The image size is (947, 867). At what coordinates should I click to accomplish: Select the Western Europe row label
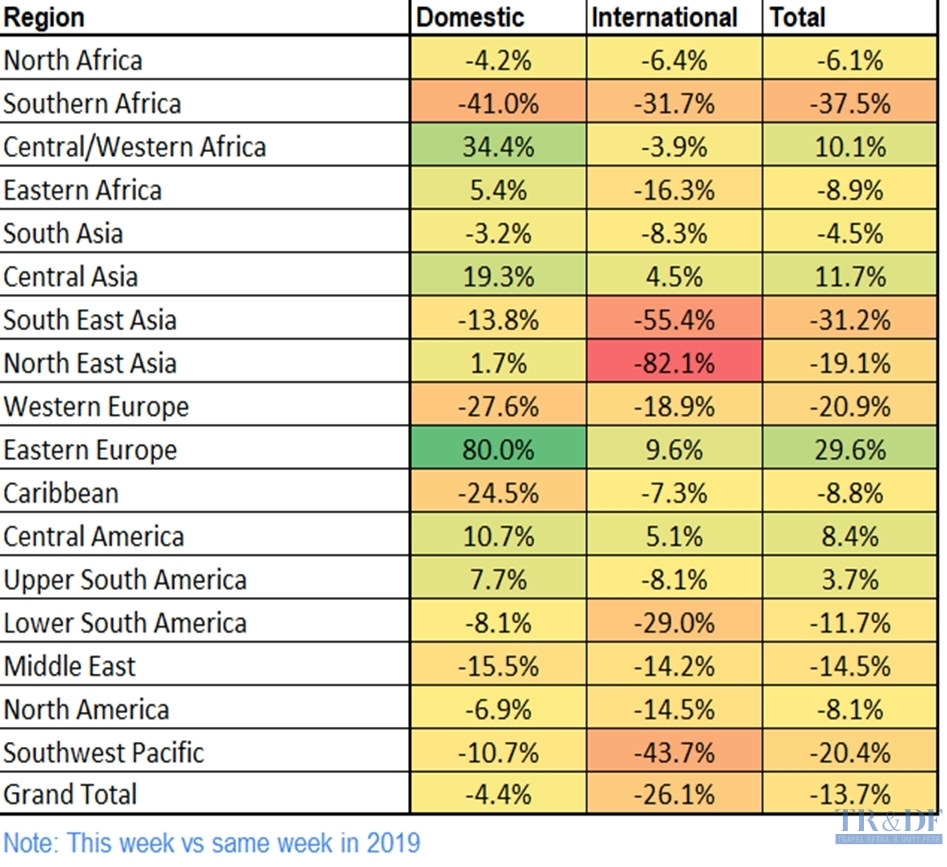[x=96, y=407]
